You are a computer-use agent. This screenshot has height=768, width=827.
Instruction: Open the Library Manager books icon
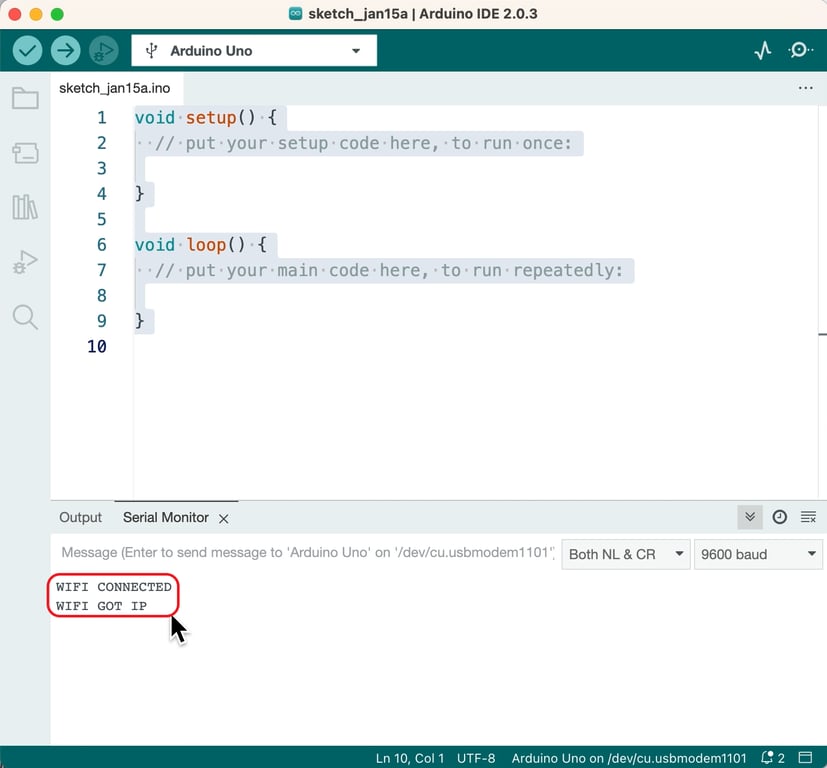pyautogui.click(x=25, y=208)
